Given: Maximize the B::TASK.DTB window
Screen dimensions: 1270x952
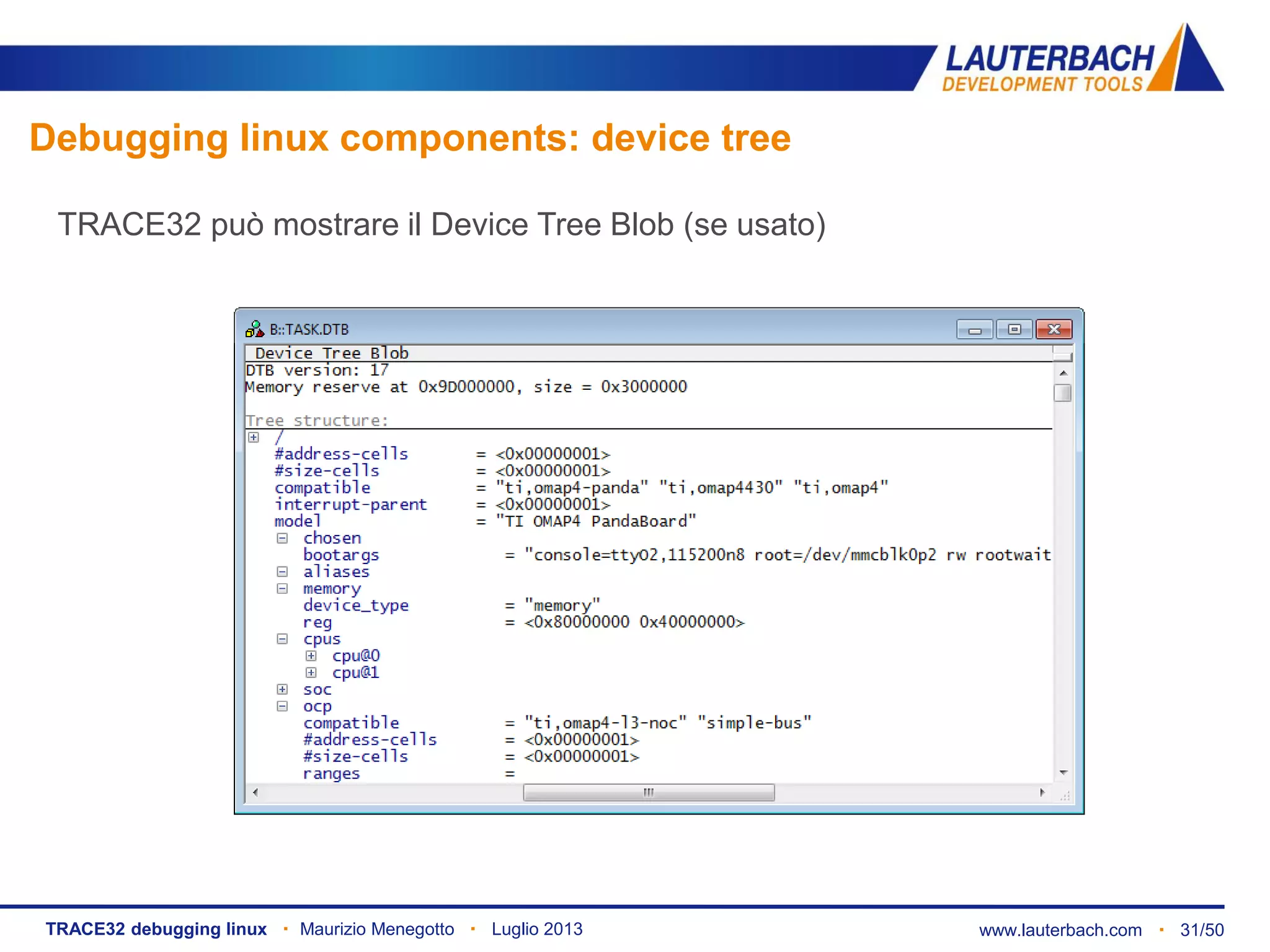Looking at the screenshot, I should 1014,330.
